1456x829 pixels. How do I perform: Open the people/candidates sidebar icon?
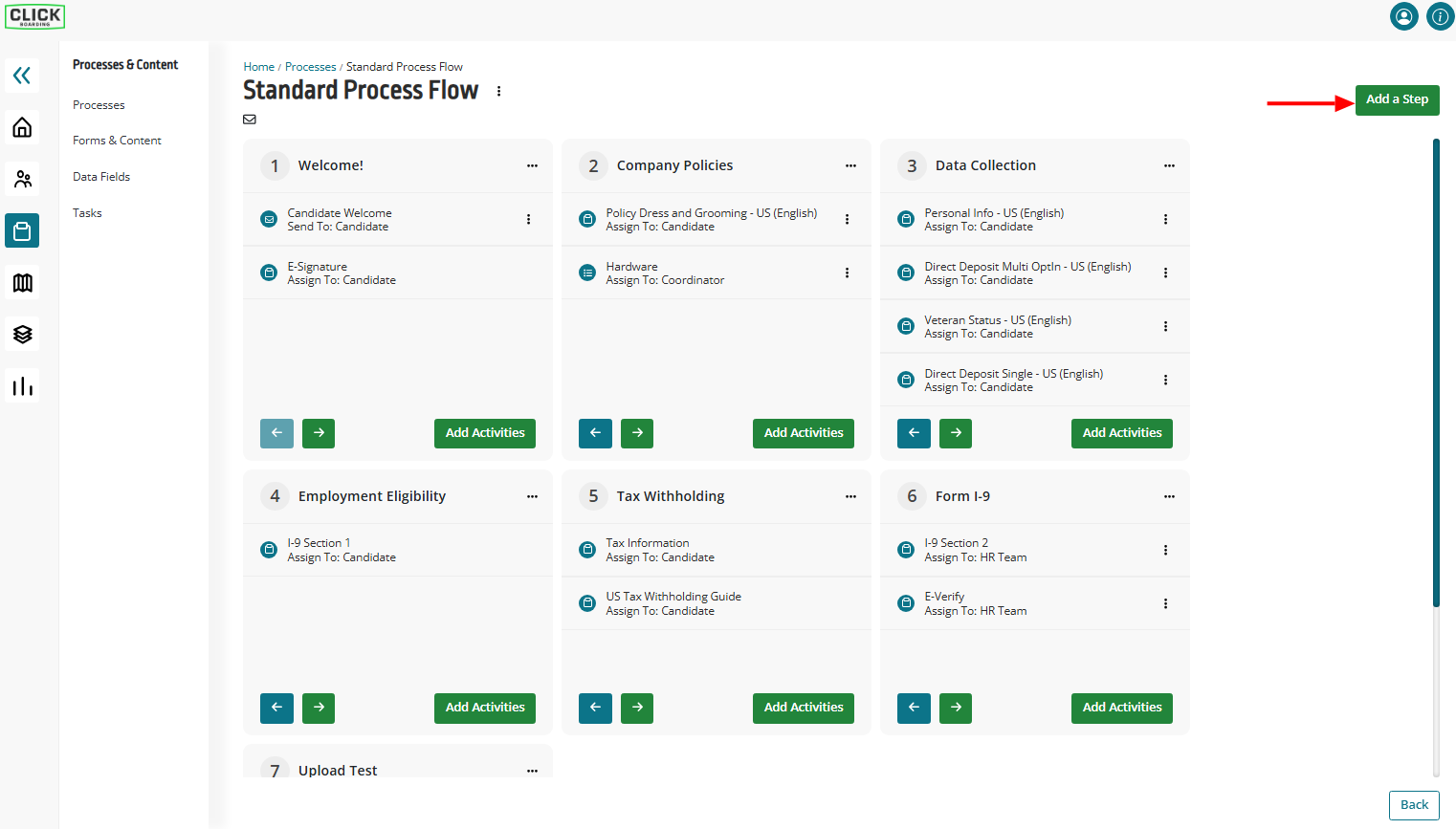22,179
